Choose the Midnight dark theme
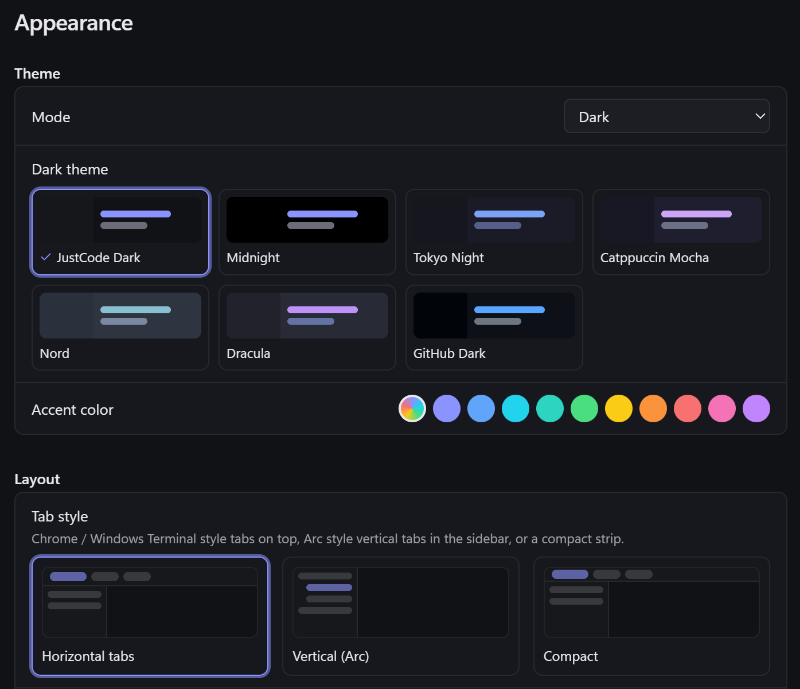Image resolution: width=800 pixels, height=689 pixels. 307,232
